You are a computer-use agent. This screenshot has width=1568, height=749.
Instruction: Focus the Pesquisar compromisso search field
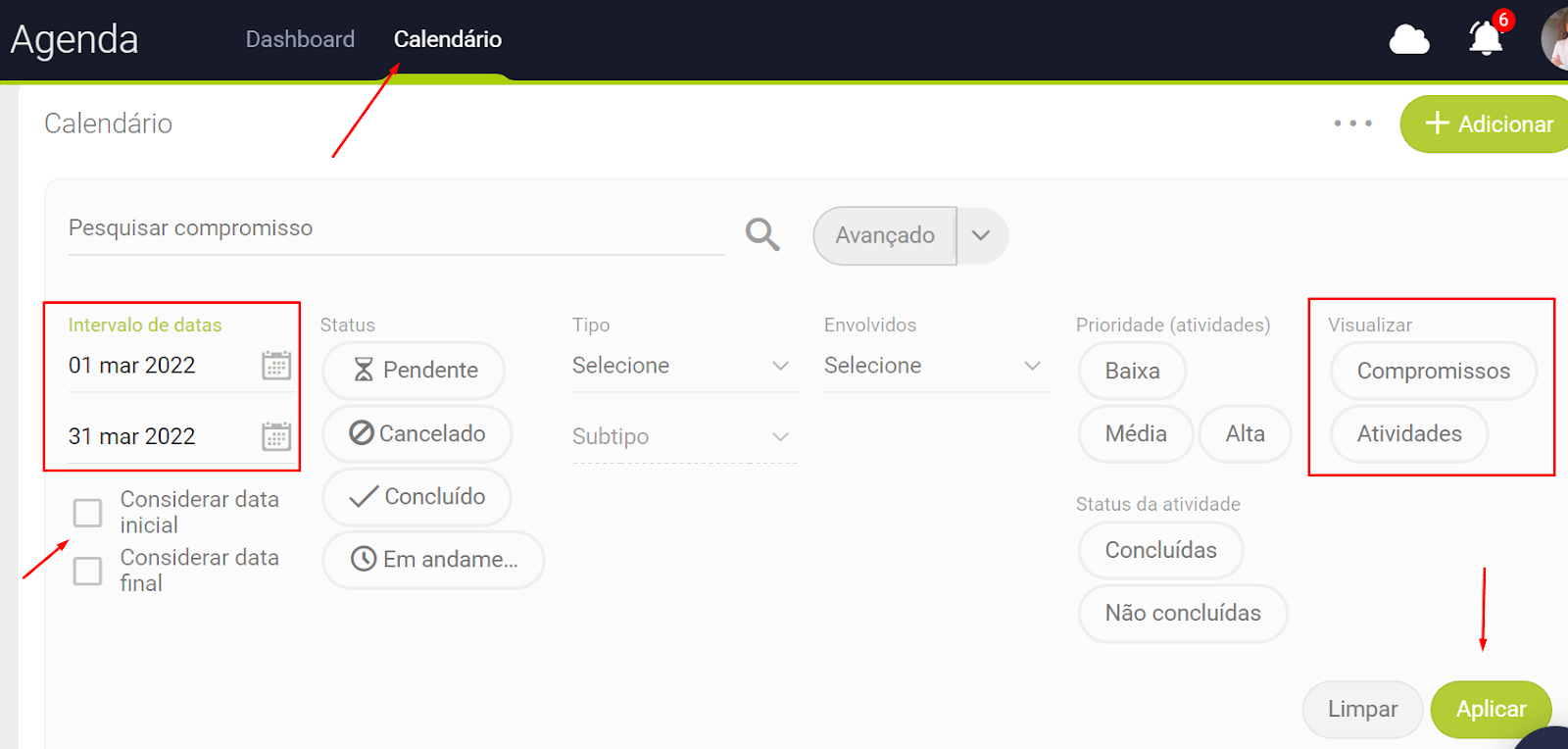click(392, 228)
